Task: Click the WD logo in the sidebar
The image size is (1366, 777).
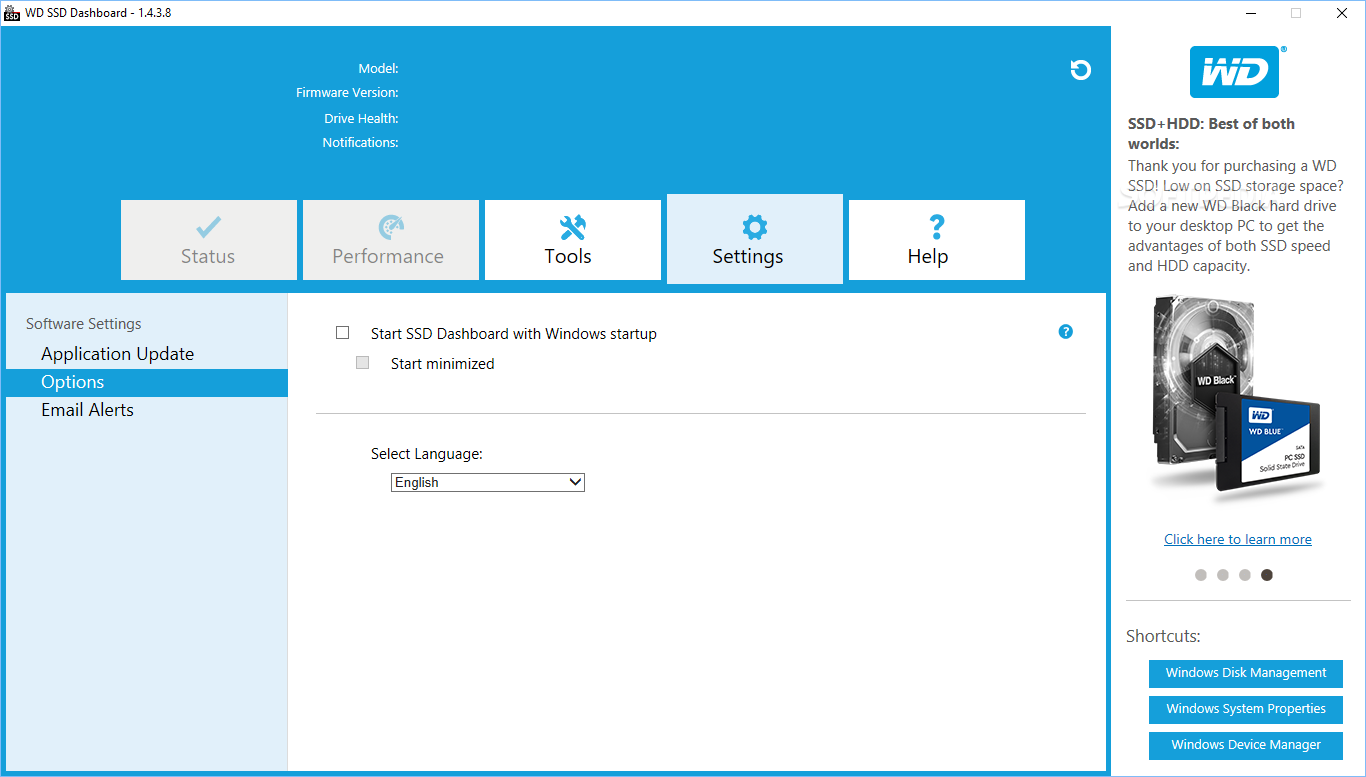Action: click(1238, 71)
